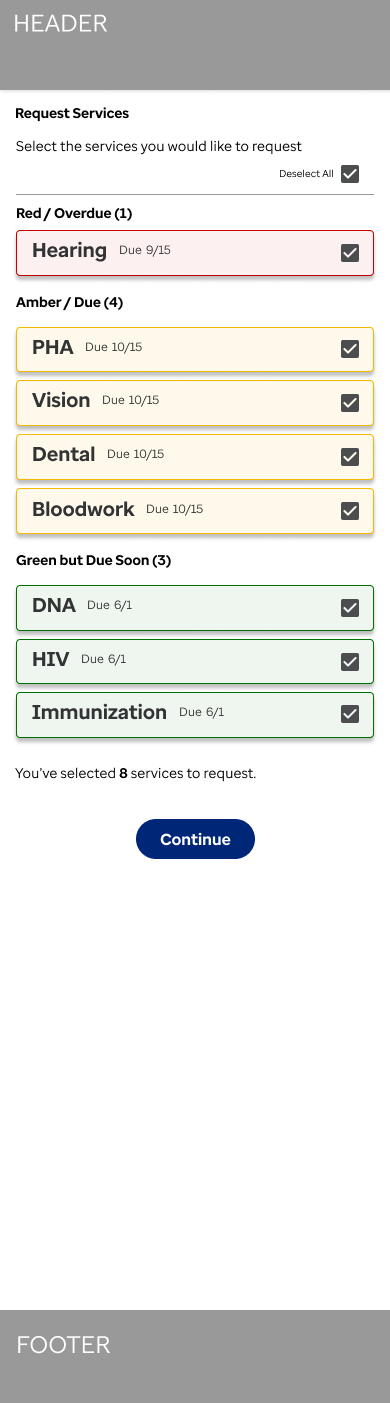Click the Dental Due 10/15 card

pos(195,456)
